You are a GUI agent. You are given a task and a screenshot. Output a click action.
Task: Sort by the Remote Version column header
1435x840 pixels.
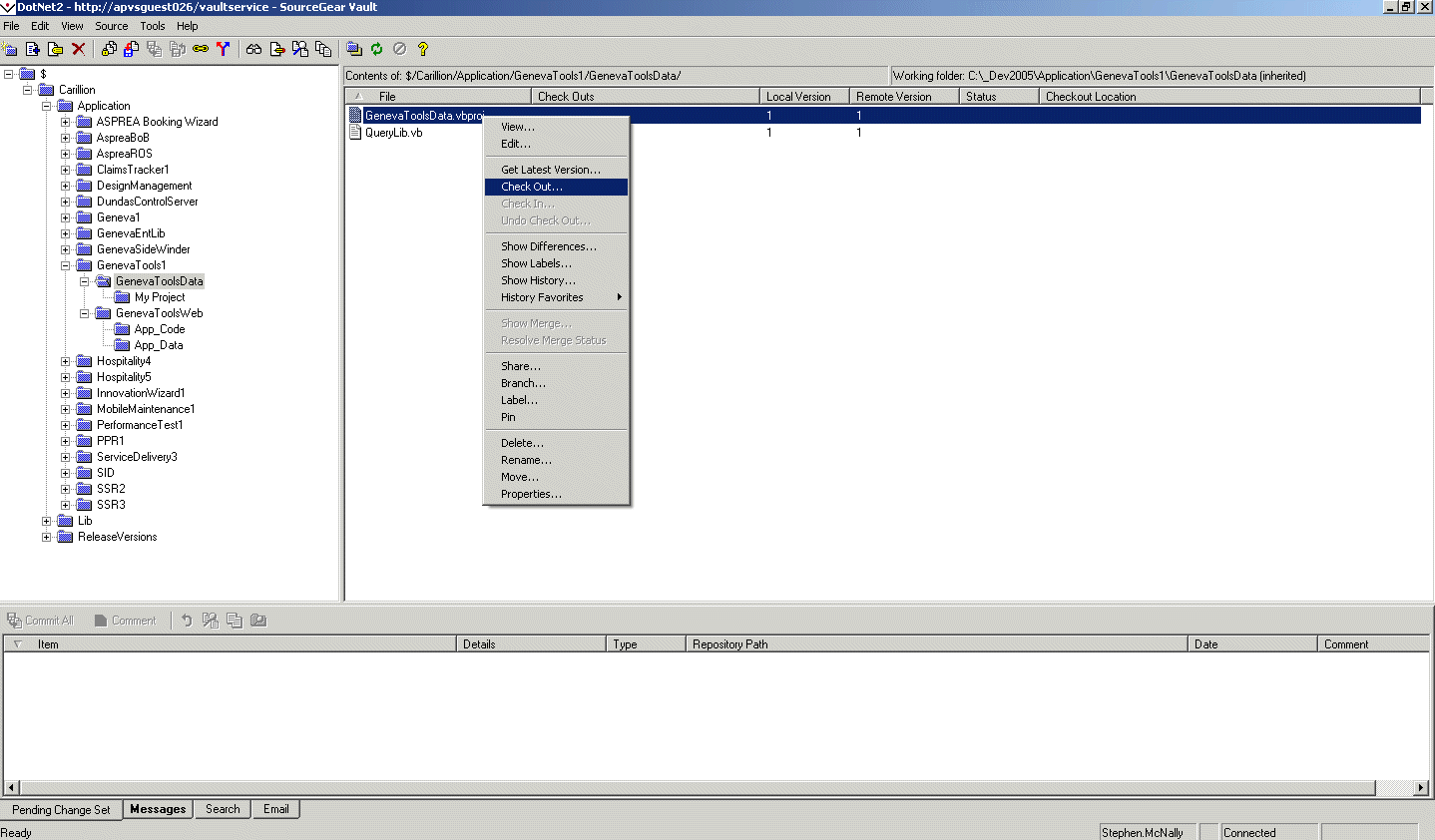904,97
